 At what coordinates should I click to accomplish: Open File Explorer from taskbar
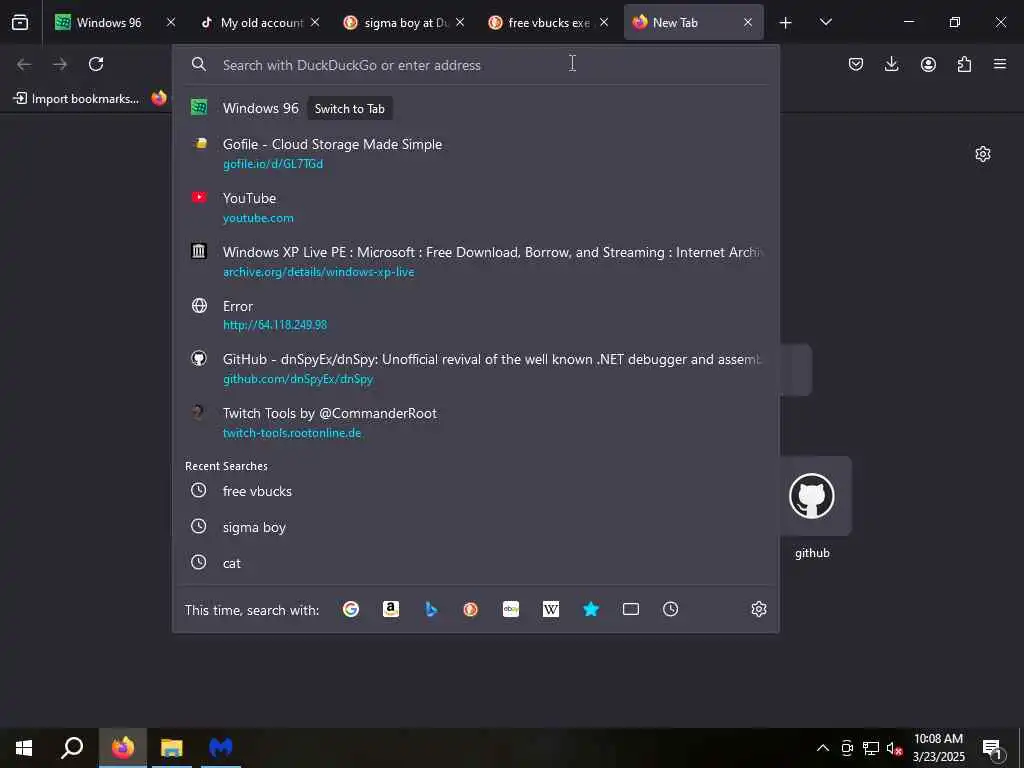(x=172, y=748)
